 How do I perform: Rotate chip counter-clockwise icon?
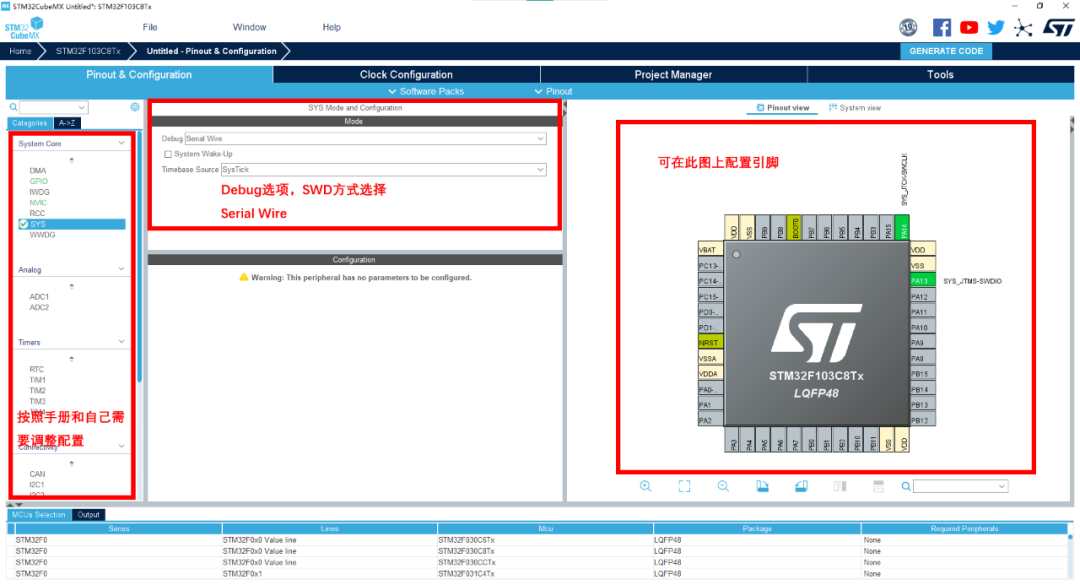coord(801,486)
